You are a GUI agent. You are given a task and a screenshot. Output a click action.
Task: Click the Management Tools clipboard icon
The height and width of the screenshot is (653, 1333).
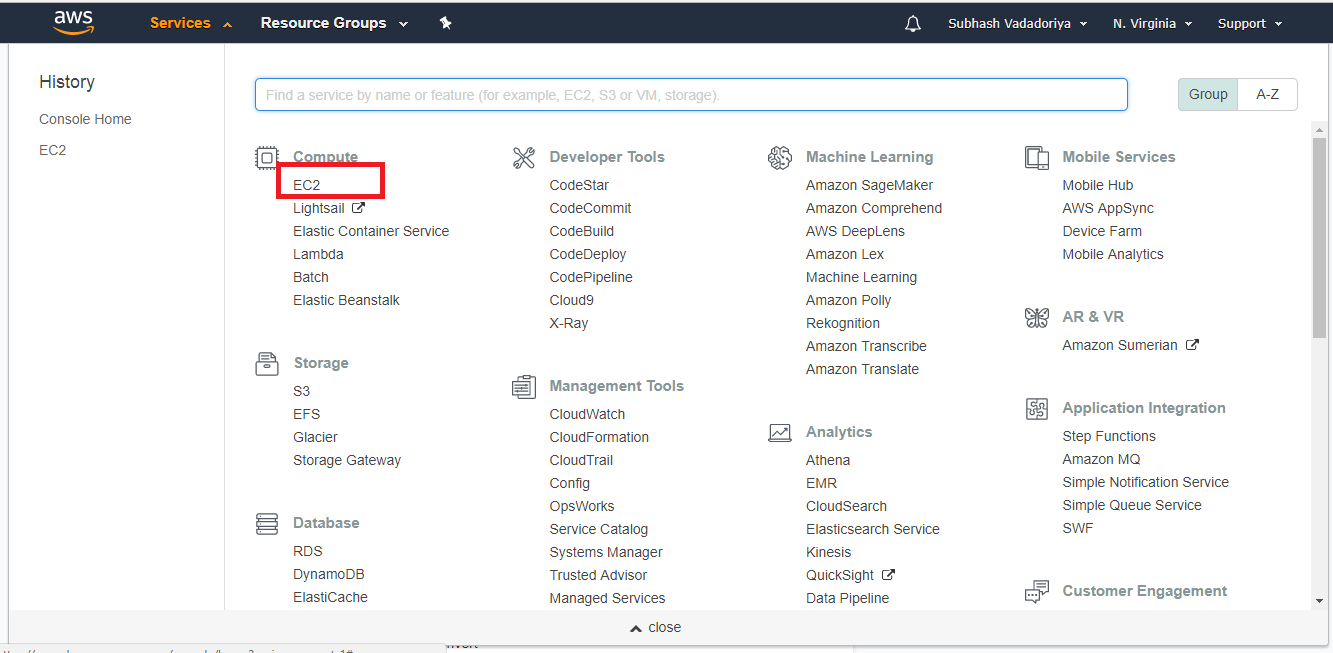point(524,386)
